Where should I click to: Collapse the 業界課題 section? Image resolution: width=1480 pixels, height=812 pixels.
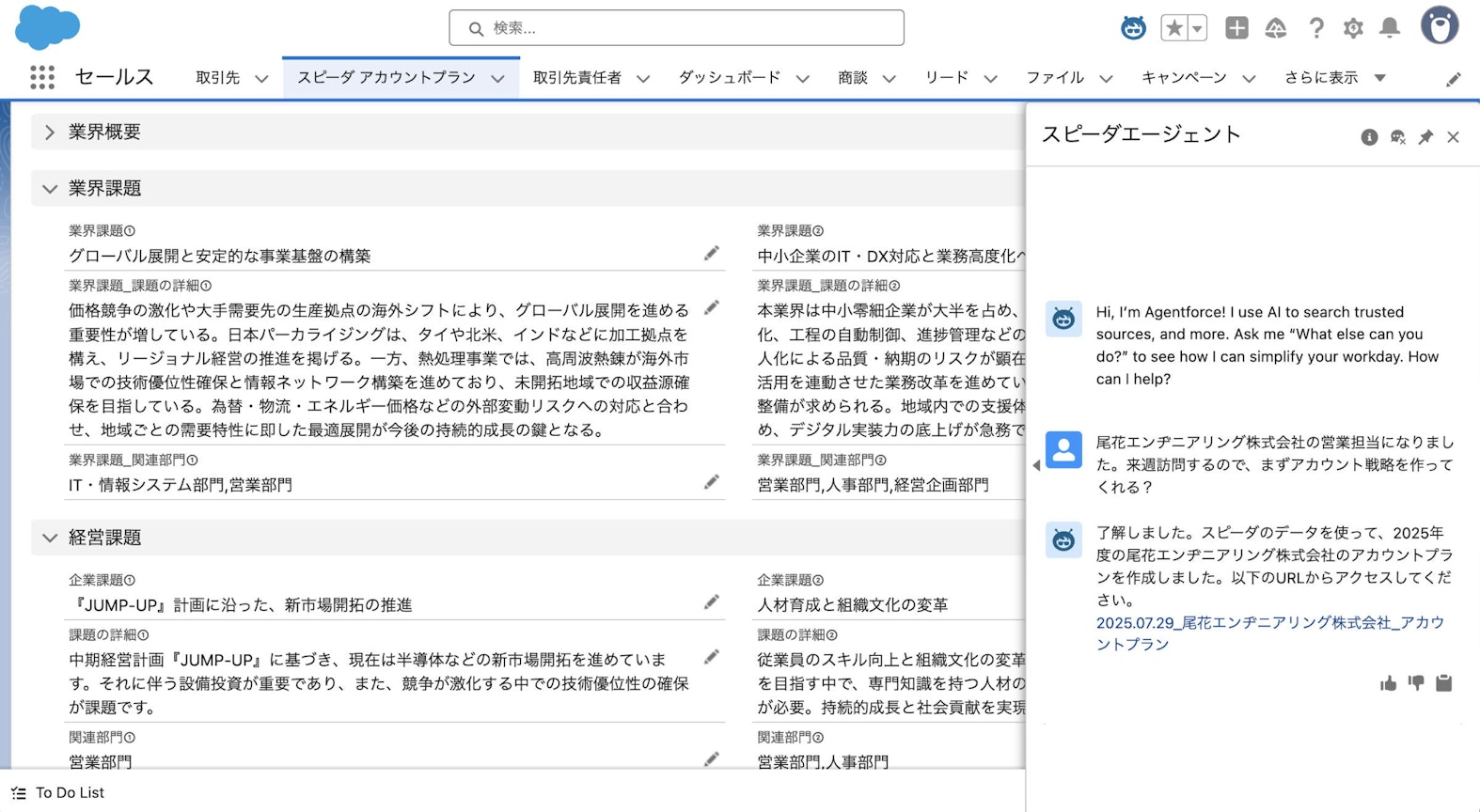tap(50, 189)
